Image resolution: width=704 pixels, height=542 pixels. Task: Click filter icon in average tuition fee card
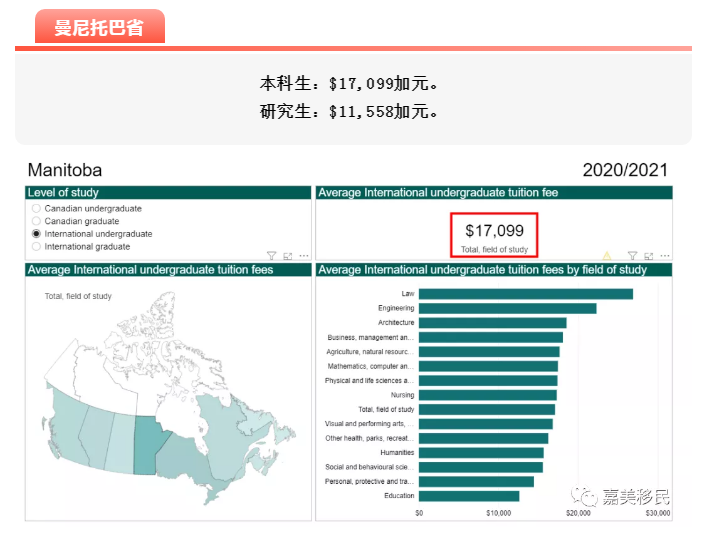coord(632,256)
